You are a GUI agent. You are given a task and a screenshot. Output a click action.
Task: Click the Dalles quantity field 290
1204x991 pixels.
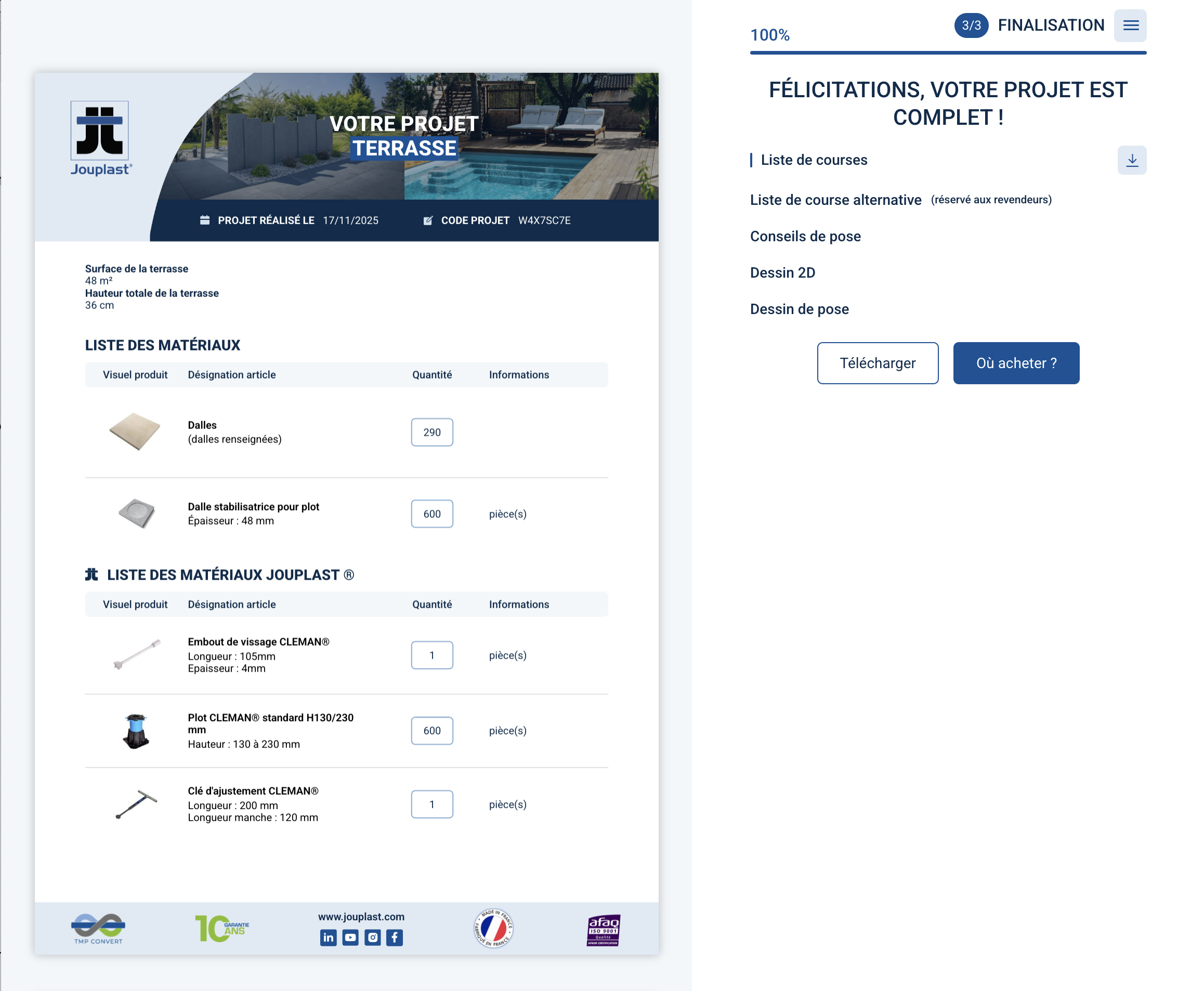coord(432,432)
